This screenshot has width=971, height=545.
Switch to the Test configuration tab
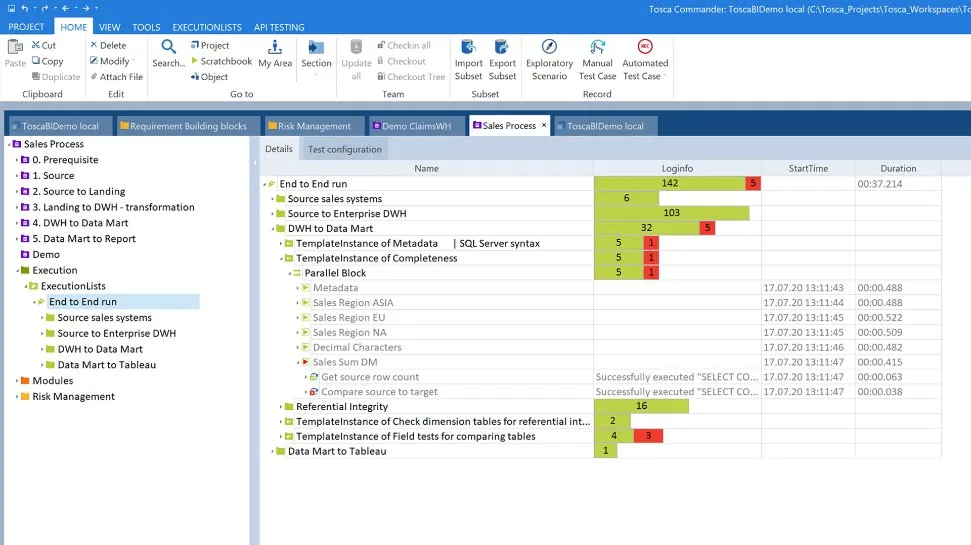[344, 149]
